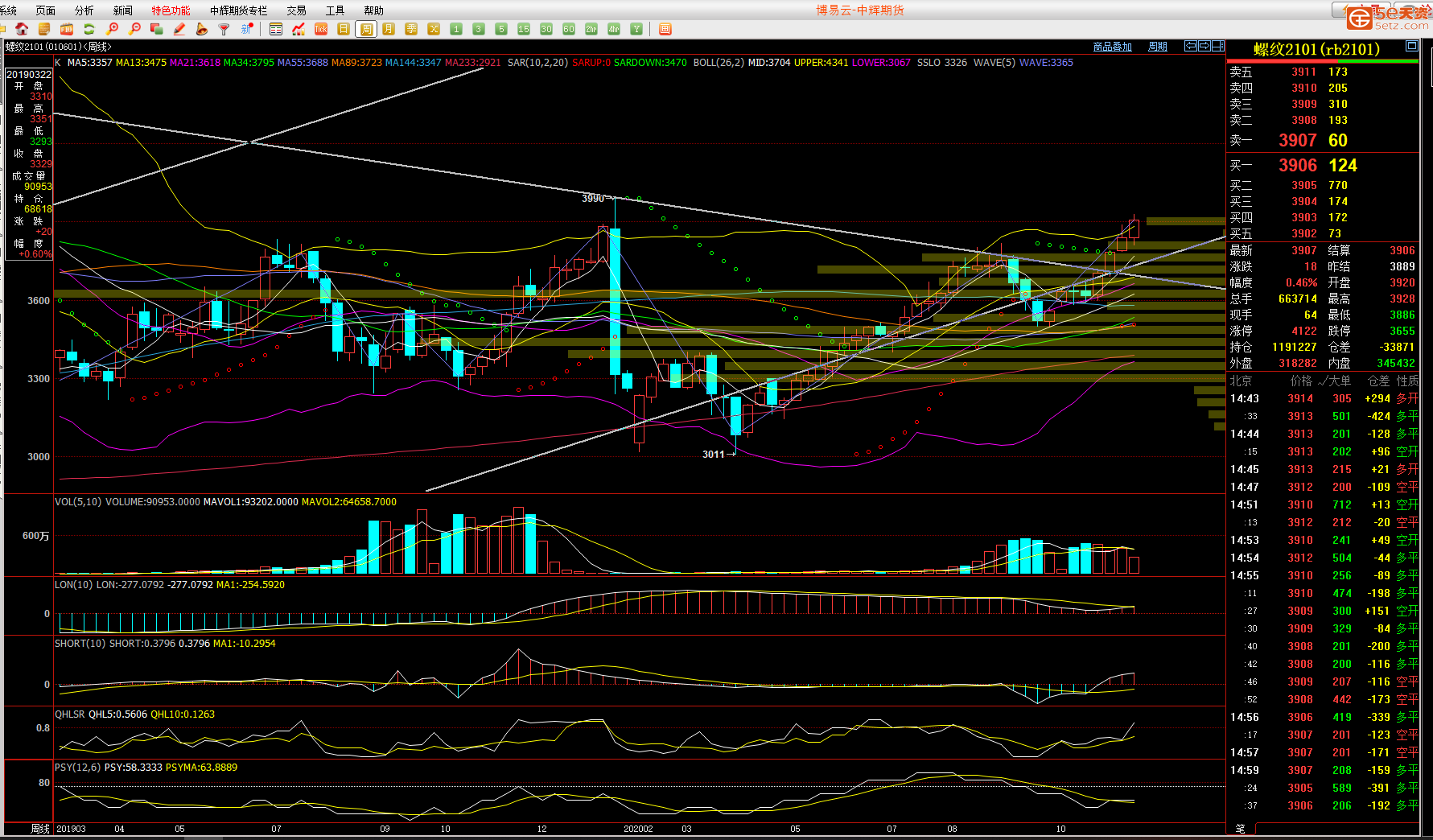Open the 特色功能 menu

tap(171, 10)
